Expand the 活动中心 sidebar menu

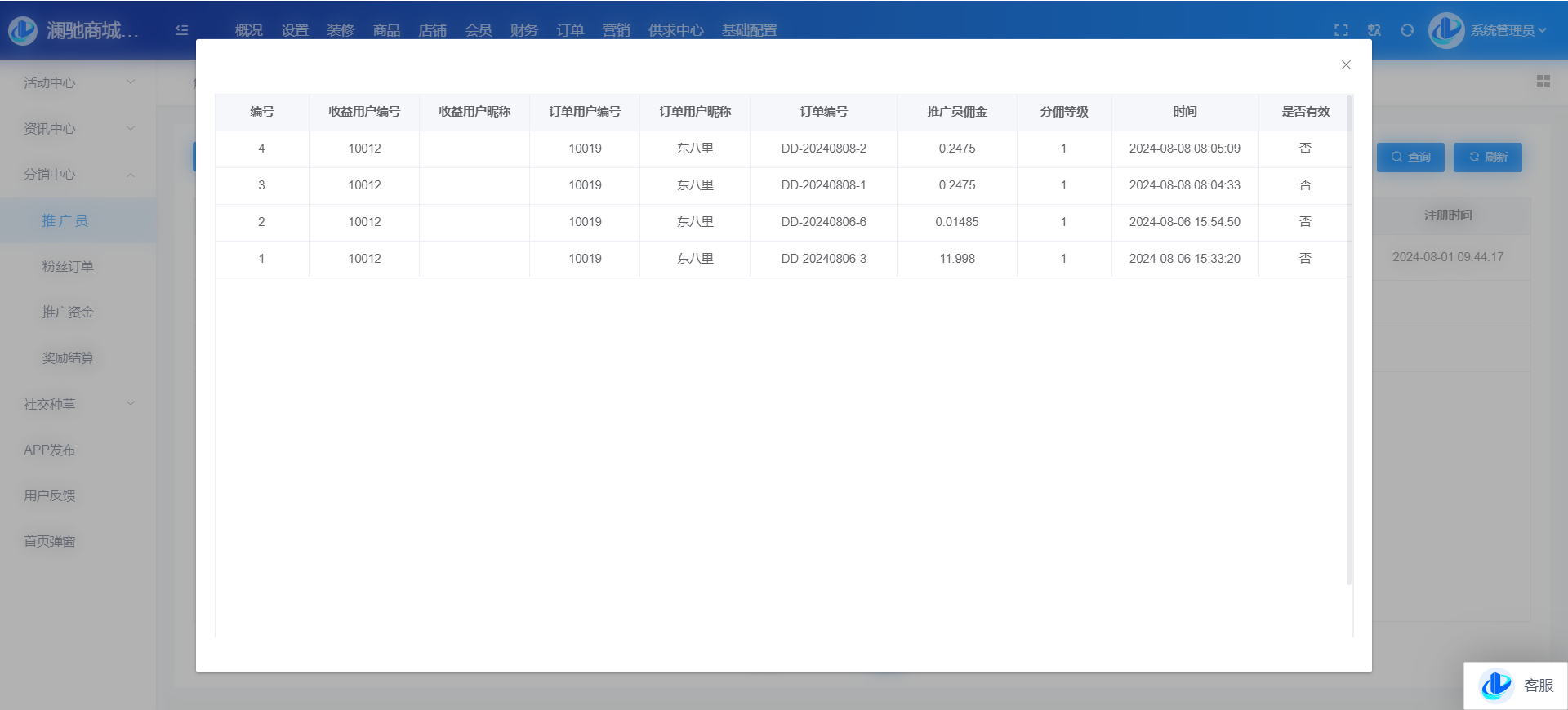click(78, 82)
